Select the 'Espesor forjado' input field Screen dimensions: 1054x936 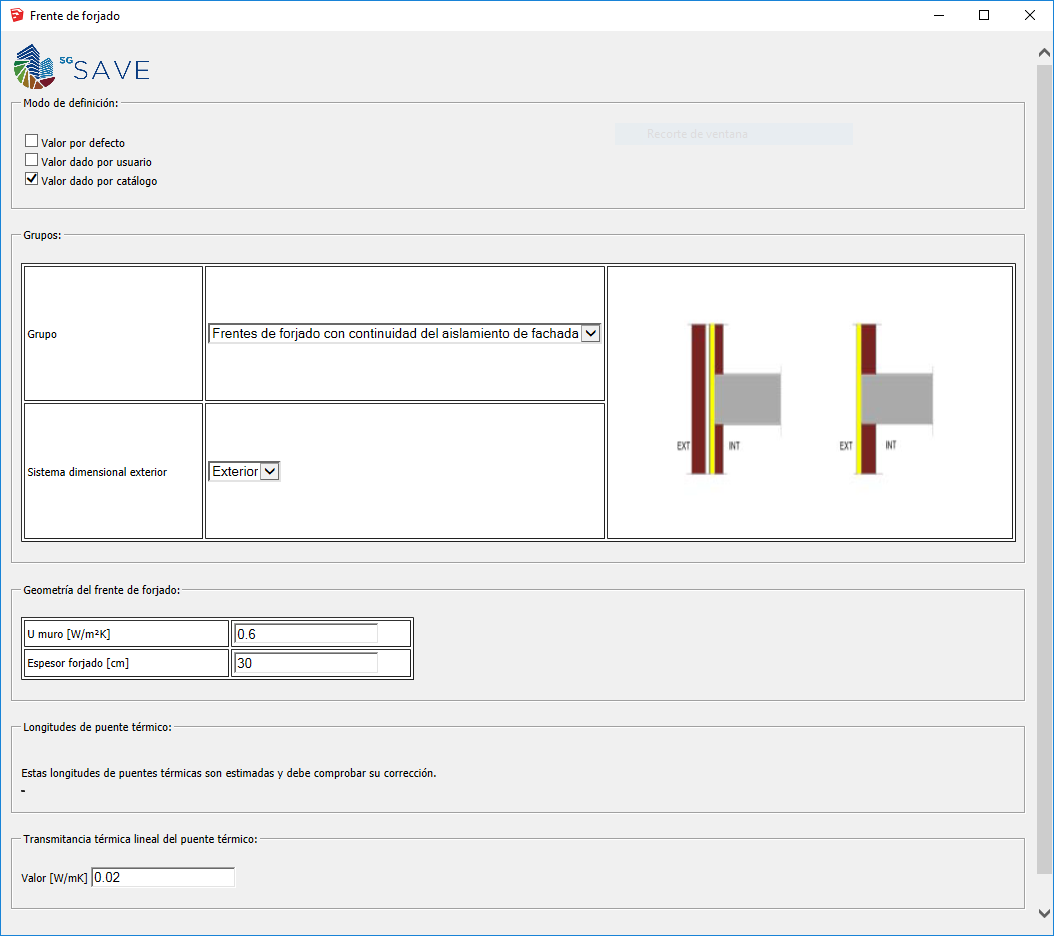click(306, 663)
